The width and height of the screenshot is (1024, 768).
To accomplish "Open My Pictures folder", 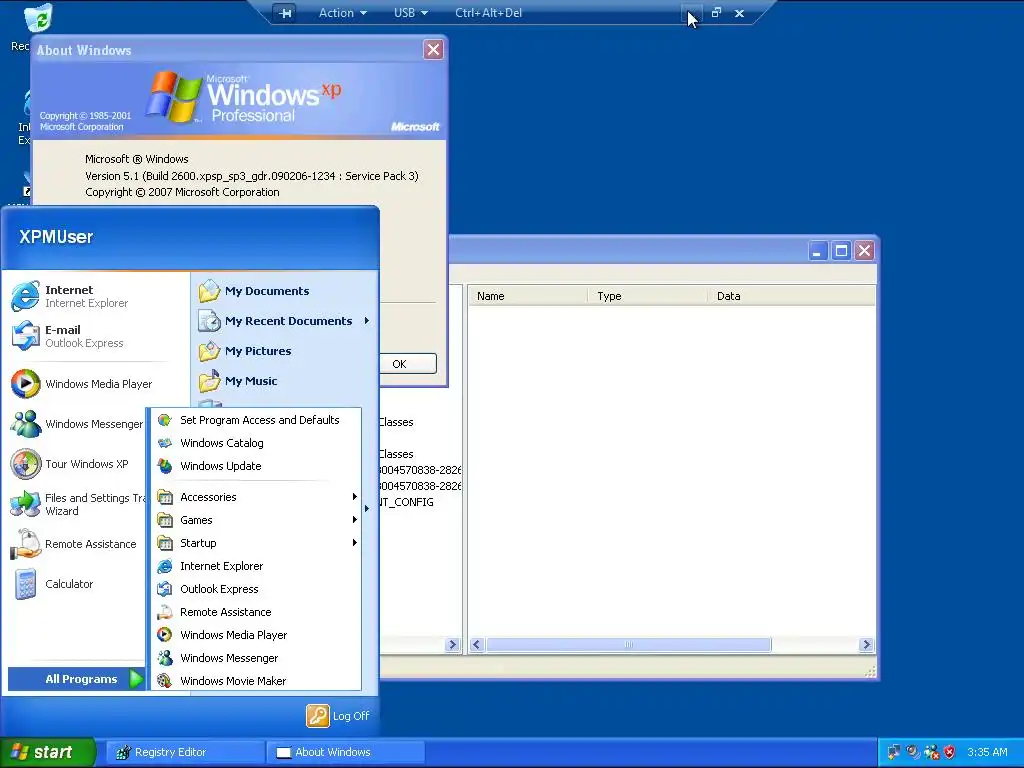I will 244,351.
